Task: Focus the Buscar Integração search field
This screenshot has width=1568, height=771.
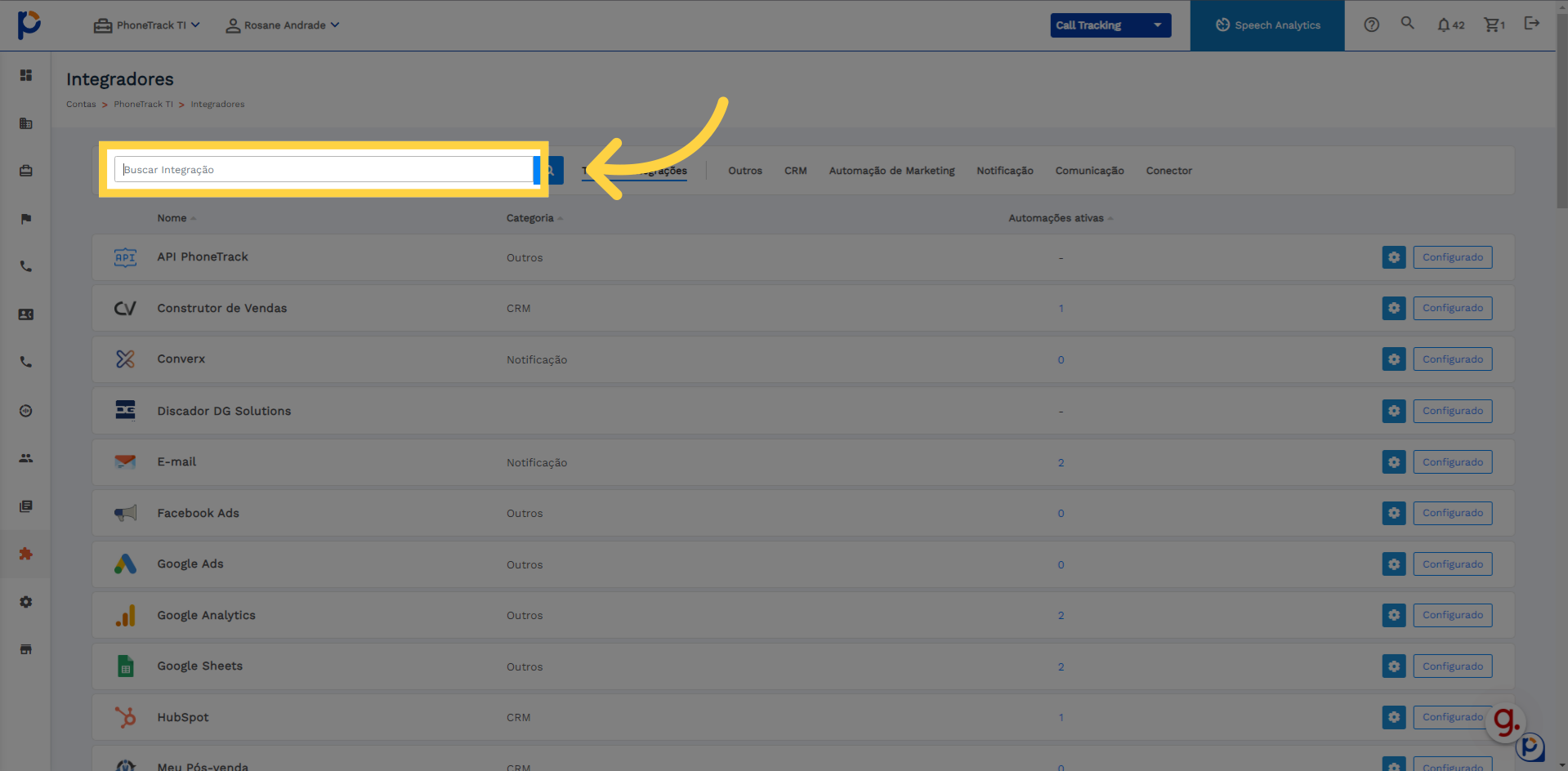Action: coord(324,170)
